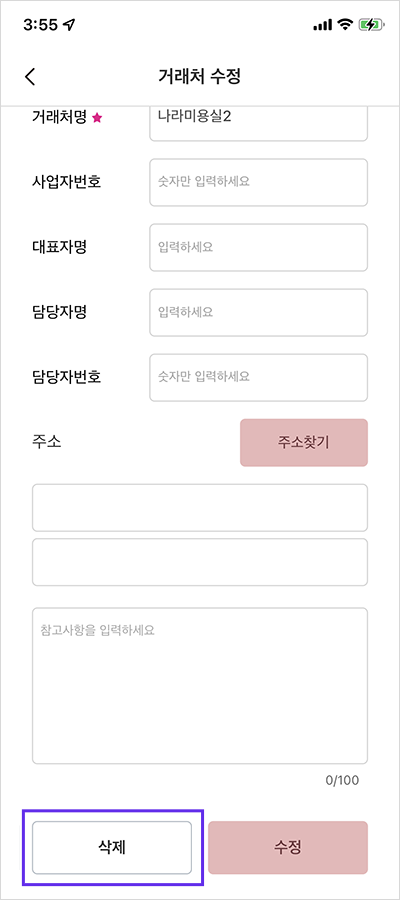This screenshot has width=400, height=900.
Task: Tap the 거래처 수정 page title
Action: (x=199, y=76)
